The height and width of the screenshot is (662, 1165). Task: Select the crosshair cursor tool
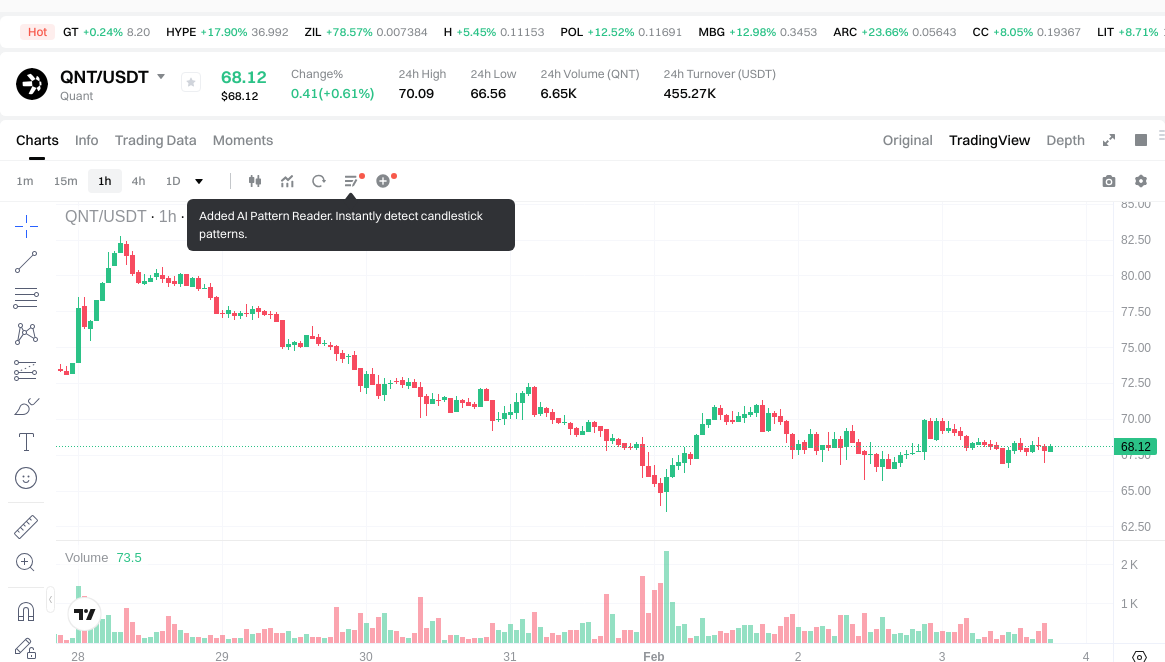tap(26, 225)
